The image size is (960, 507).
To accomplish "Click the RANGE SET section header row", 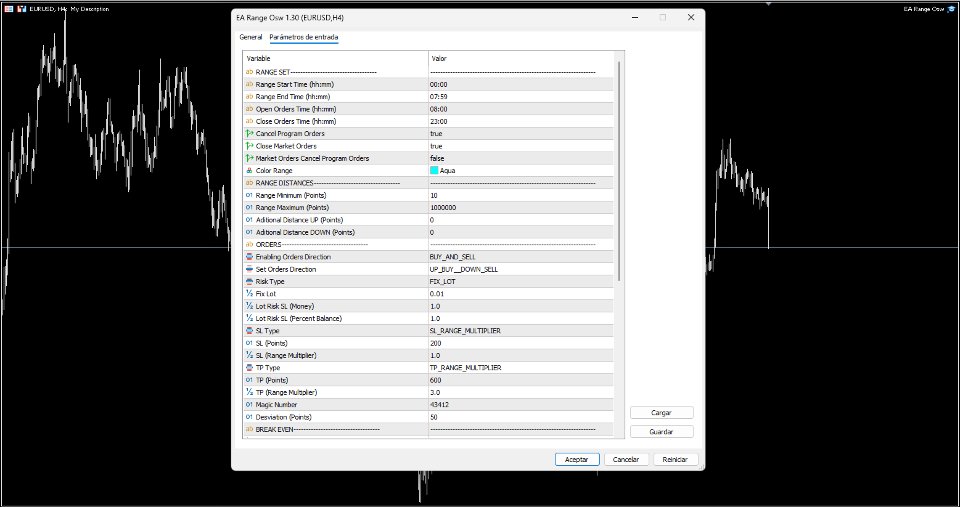I will click(428, 72).
